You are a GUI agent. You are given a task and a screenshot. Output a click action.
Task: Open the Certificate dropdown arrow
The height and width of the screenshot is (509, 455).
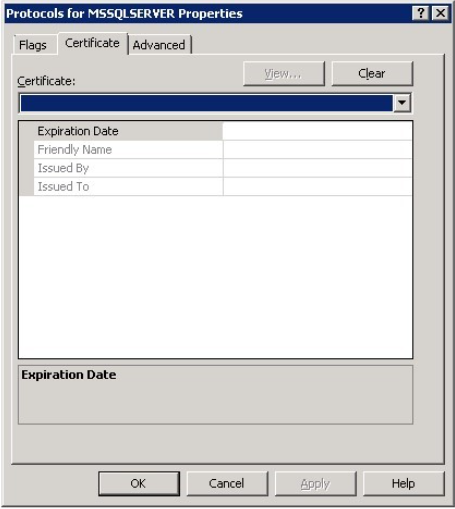pyautogui.click(x=402, y=103)
